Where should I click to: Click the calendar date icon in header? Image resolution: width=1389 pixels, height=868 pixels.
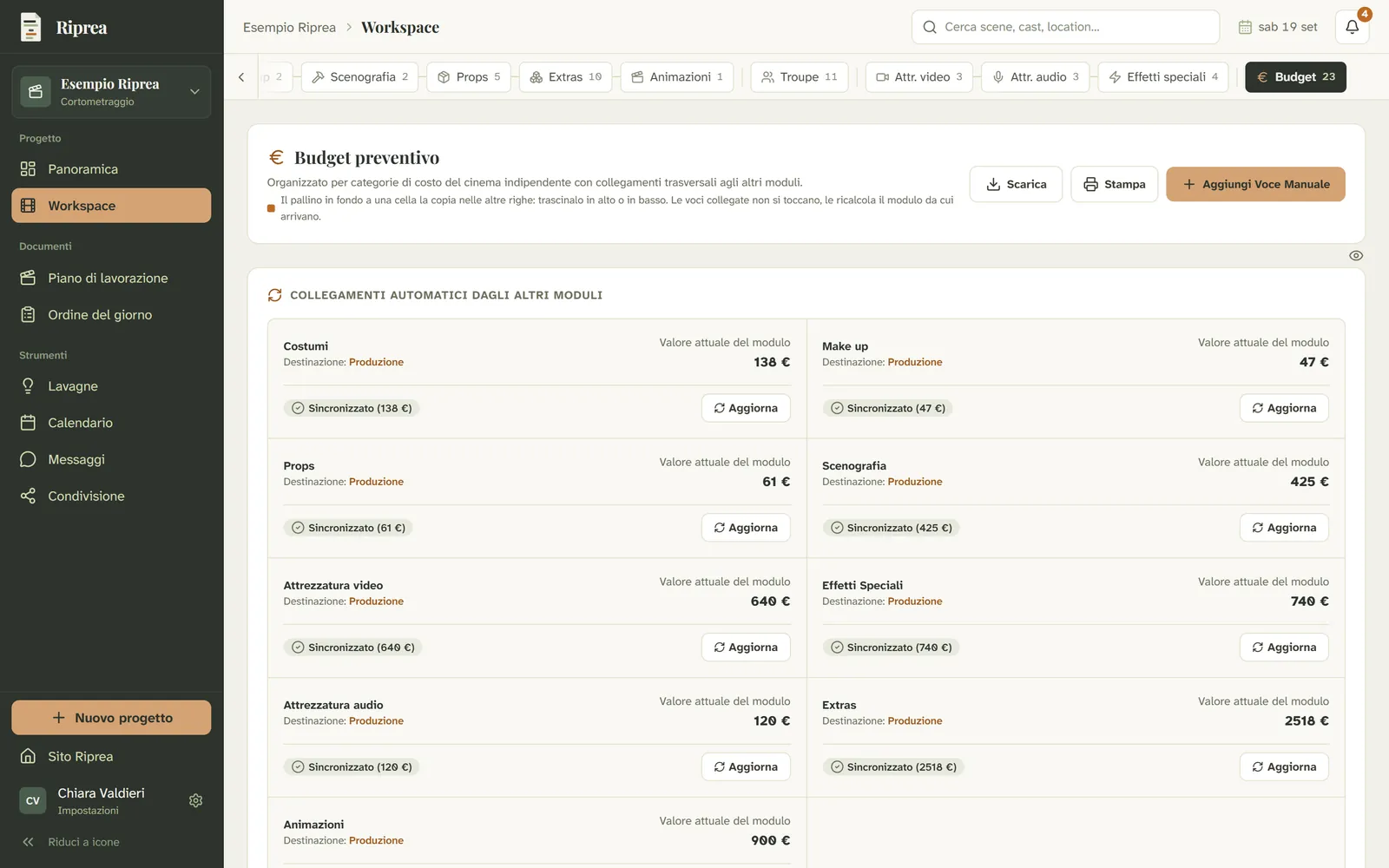tap(1245, 27)
